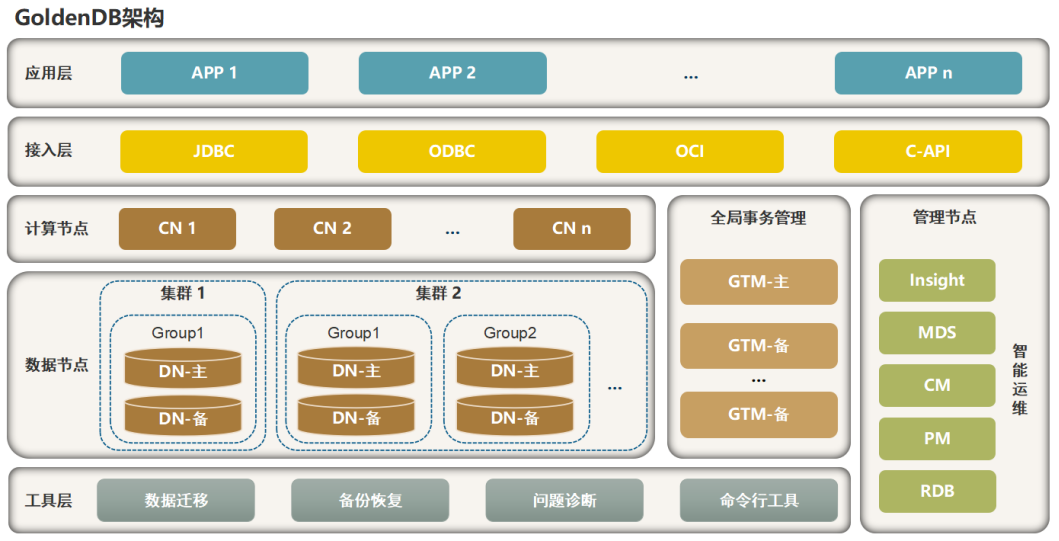Select the 集群 2 heading
Screen dimensions: 1059x541
point(438,293)
